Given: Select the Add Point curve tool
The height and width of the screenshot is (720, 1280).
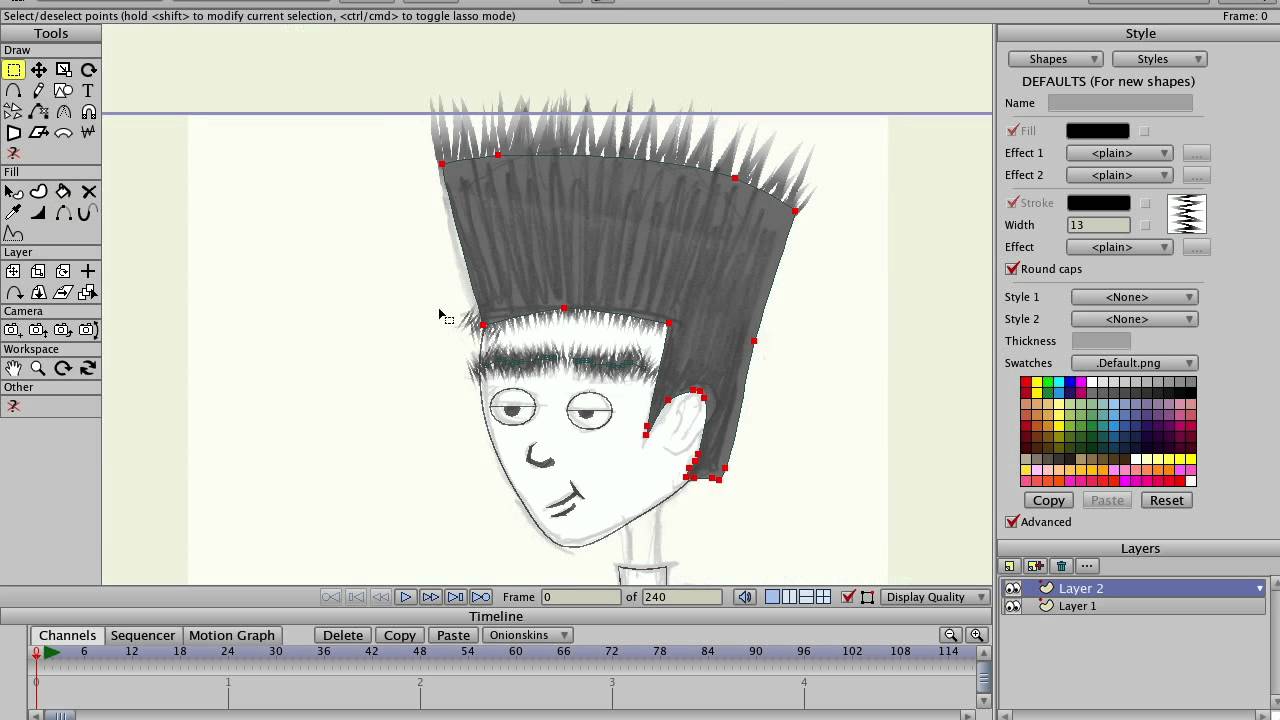Looking at the screenshot, I should [x=13, y=91].
